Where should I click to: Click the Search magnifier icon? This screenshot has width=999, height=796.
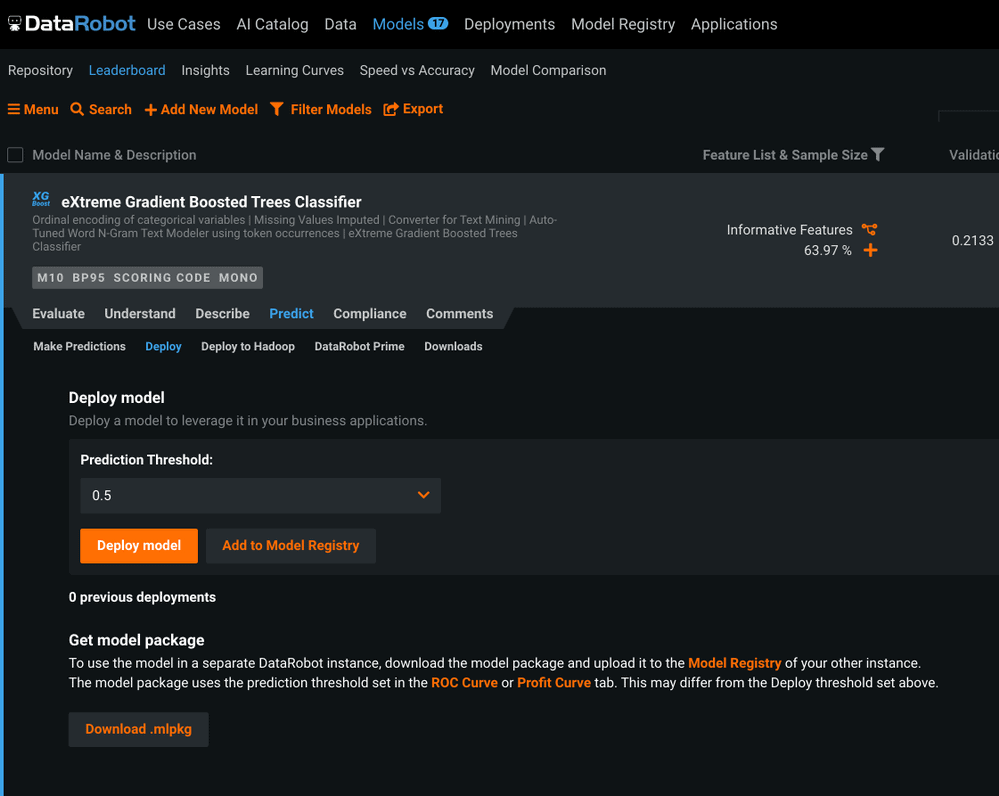pos(77,109)
